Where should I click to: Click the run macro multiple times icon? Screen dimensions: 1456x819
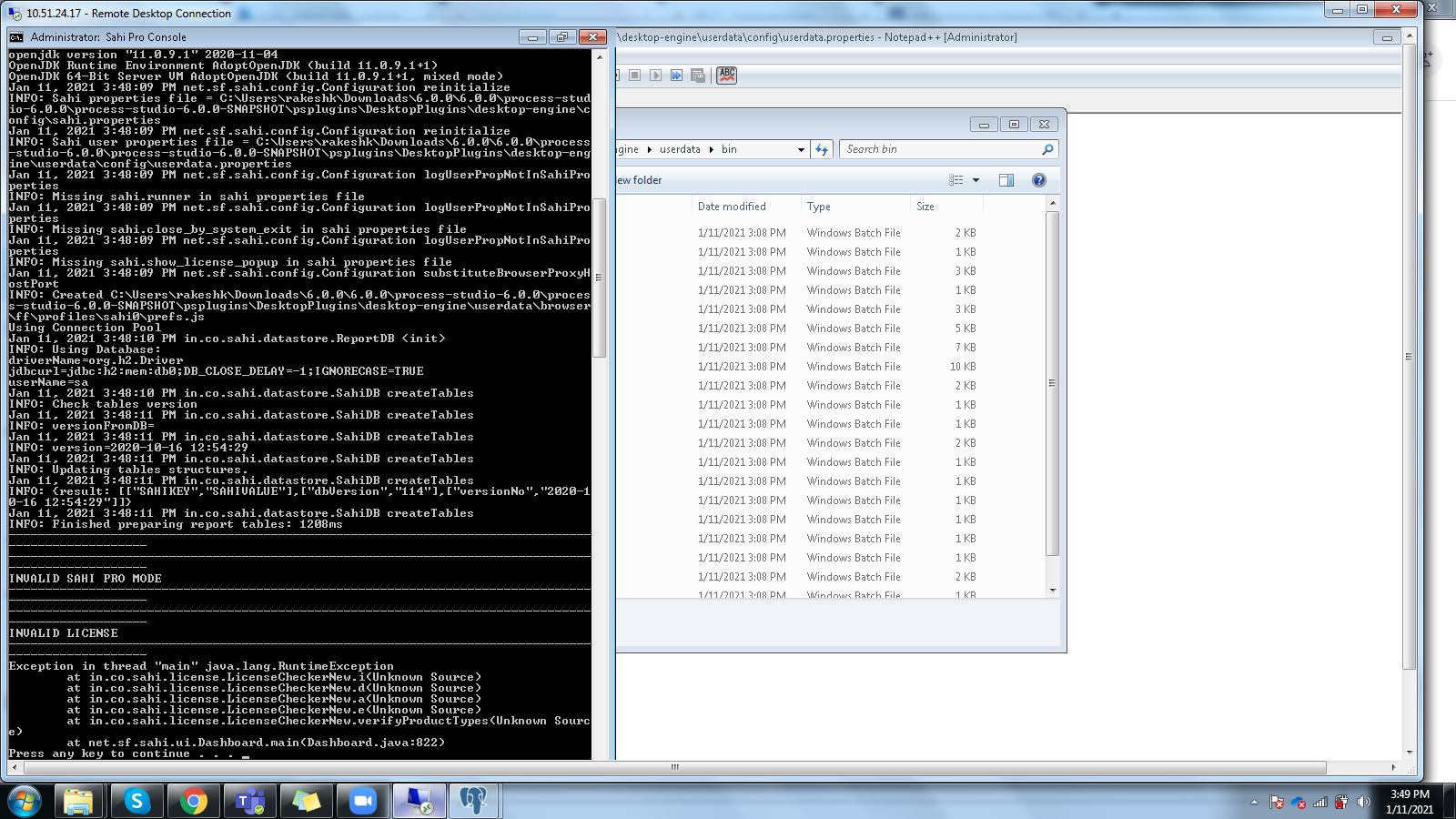click(676, 76)
